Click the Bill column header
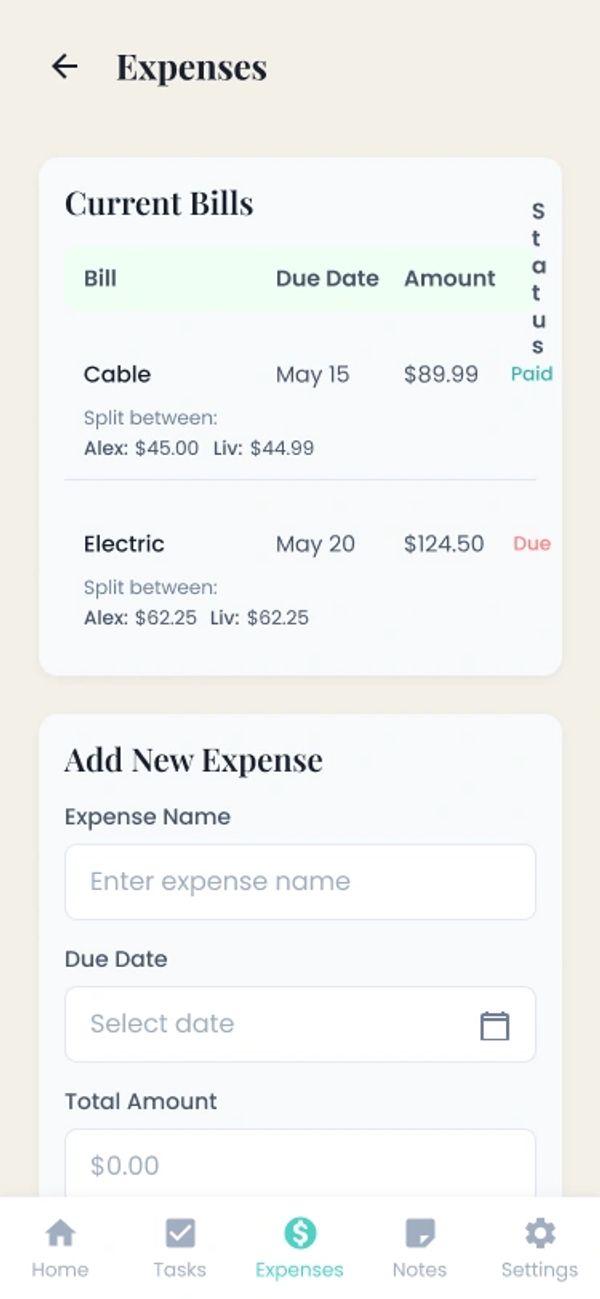 pos(100,278)
